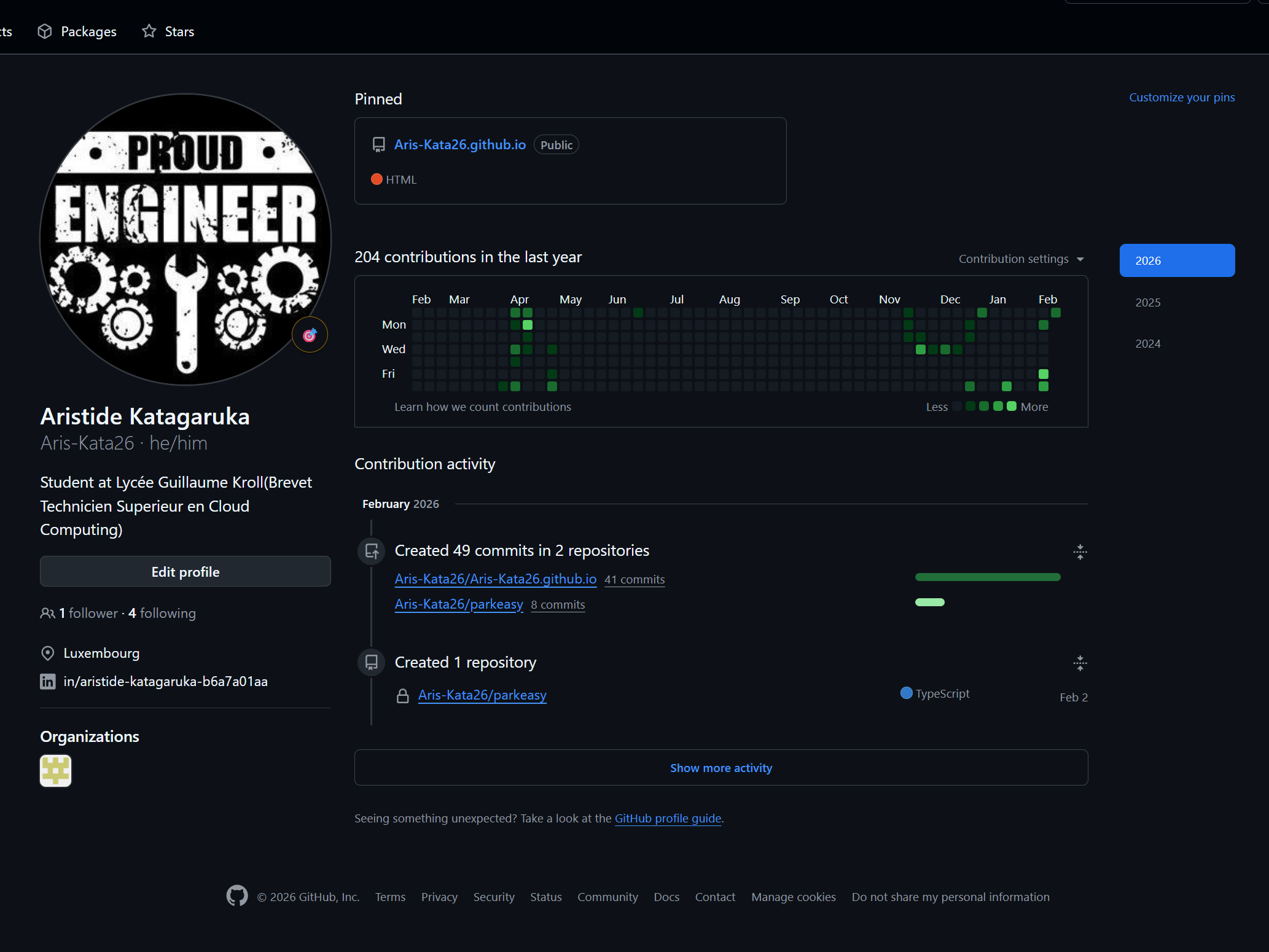Screen dimensions: 1269x952
Task: Open Docs footer link
Action: tap(666, 897)
